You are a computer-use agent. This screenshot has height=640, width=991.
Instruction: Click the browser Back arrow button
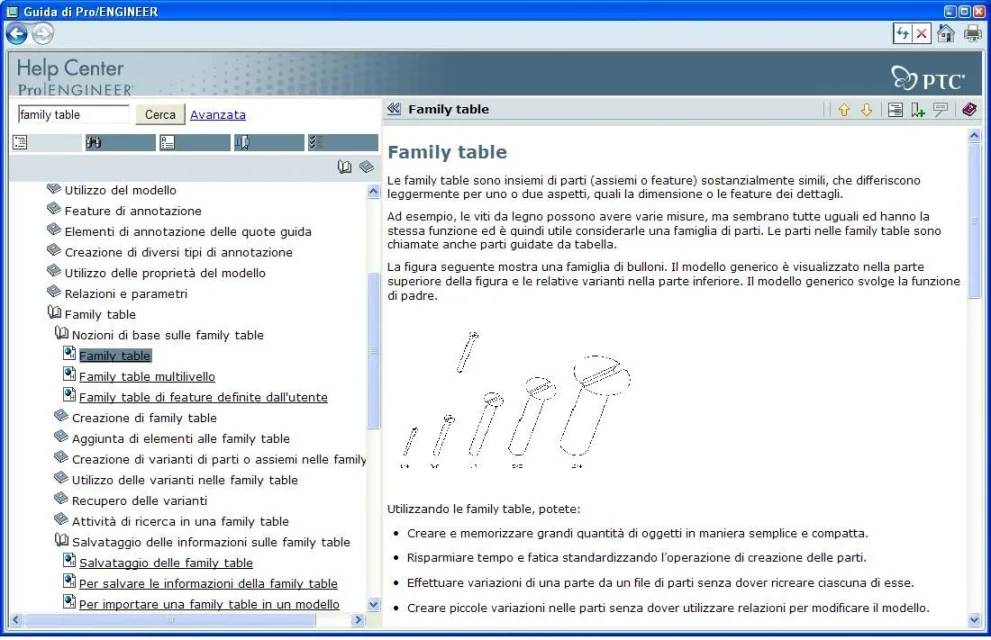pyautogui.click(x=16, y=33)
